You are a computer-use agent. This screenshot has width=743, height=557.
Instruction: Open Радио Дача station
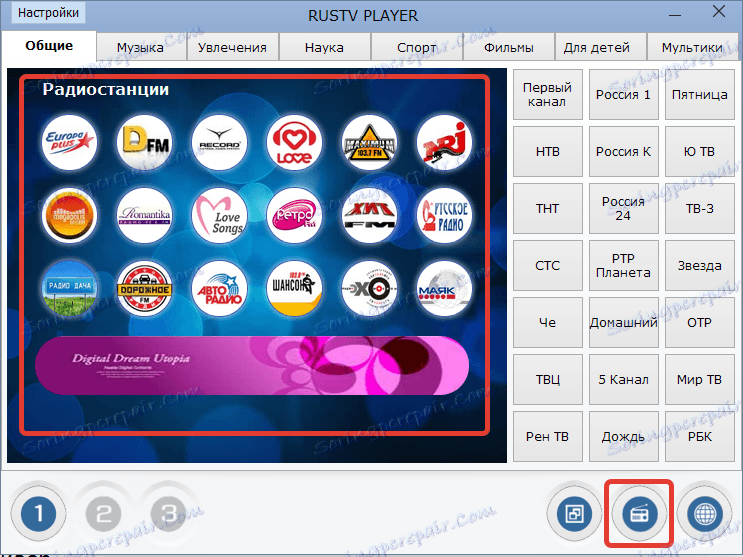(x=69, y=288)
